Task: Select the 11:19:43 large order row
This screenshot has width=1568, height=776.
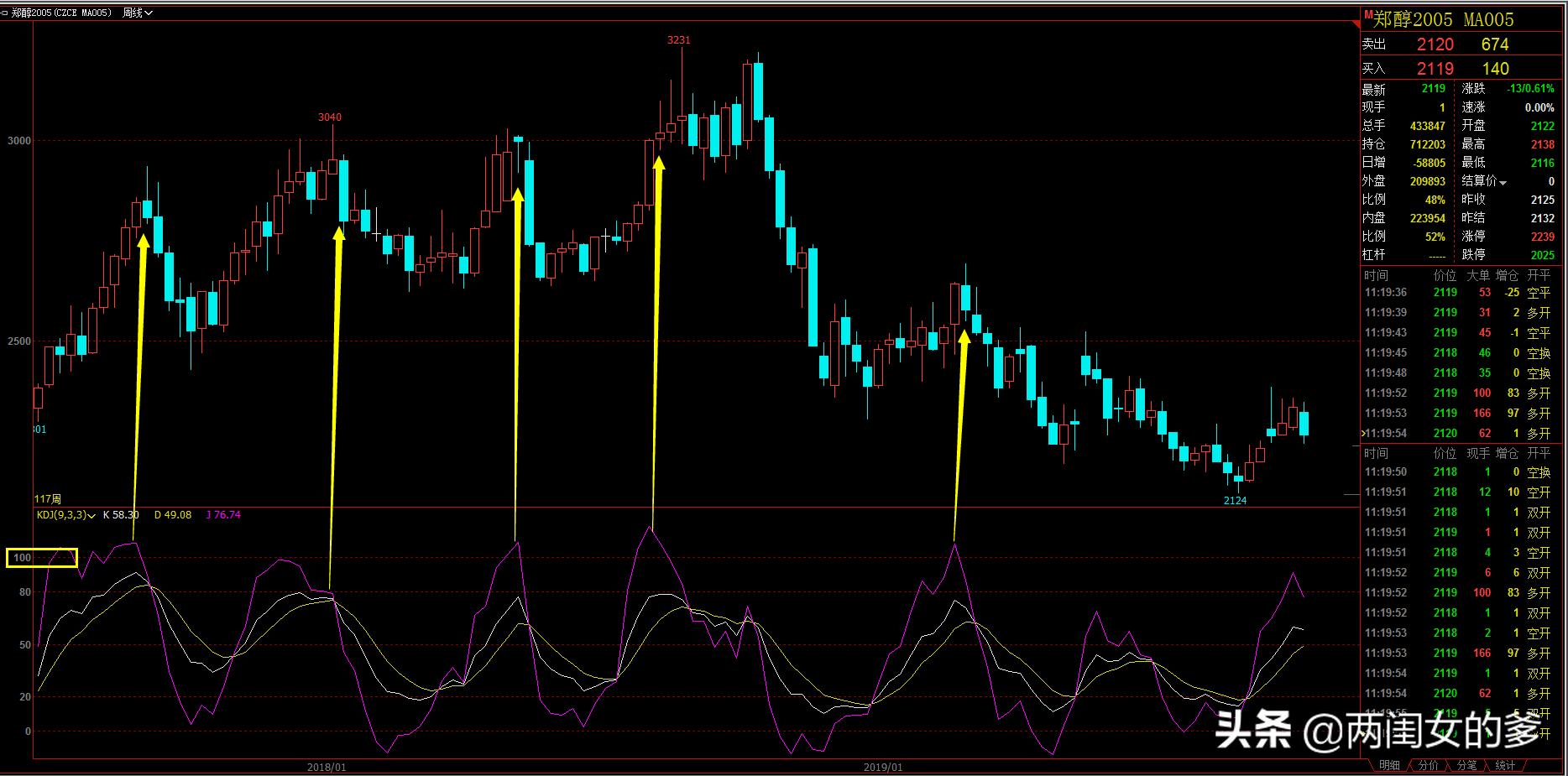Action: coord(1459,333)
